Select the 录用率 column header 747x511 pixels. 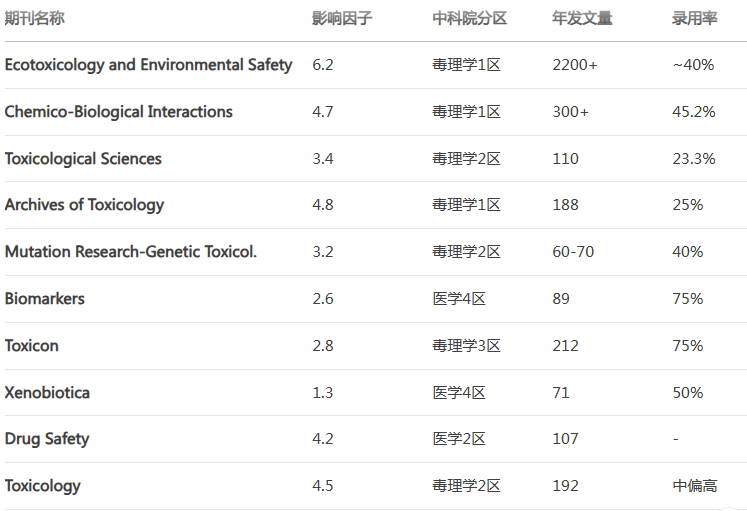click(x=695, y=18)
